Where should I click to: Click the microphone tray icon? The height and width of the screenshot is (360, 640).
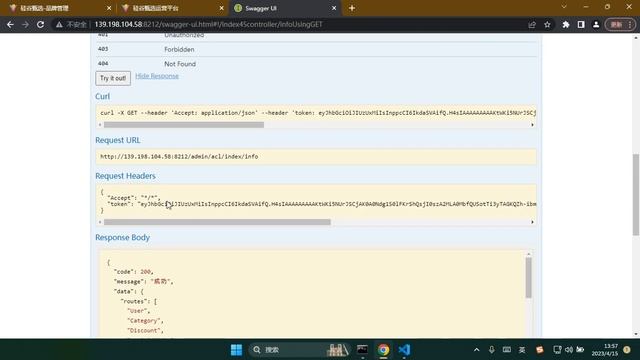[491, 350]
